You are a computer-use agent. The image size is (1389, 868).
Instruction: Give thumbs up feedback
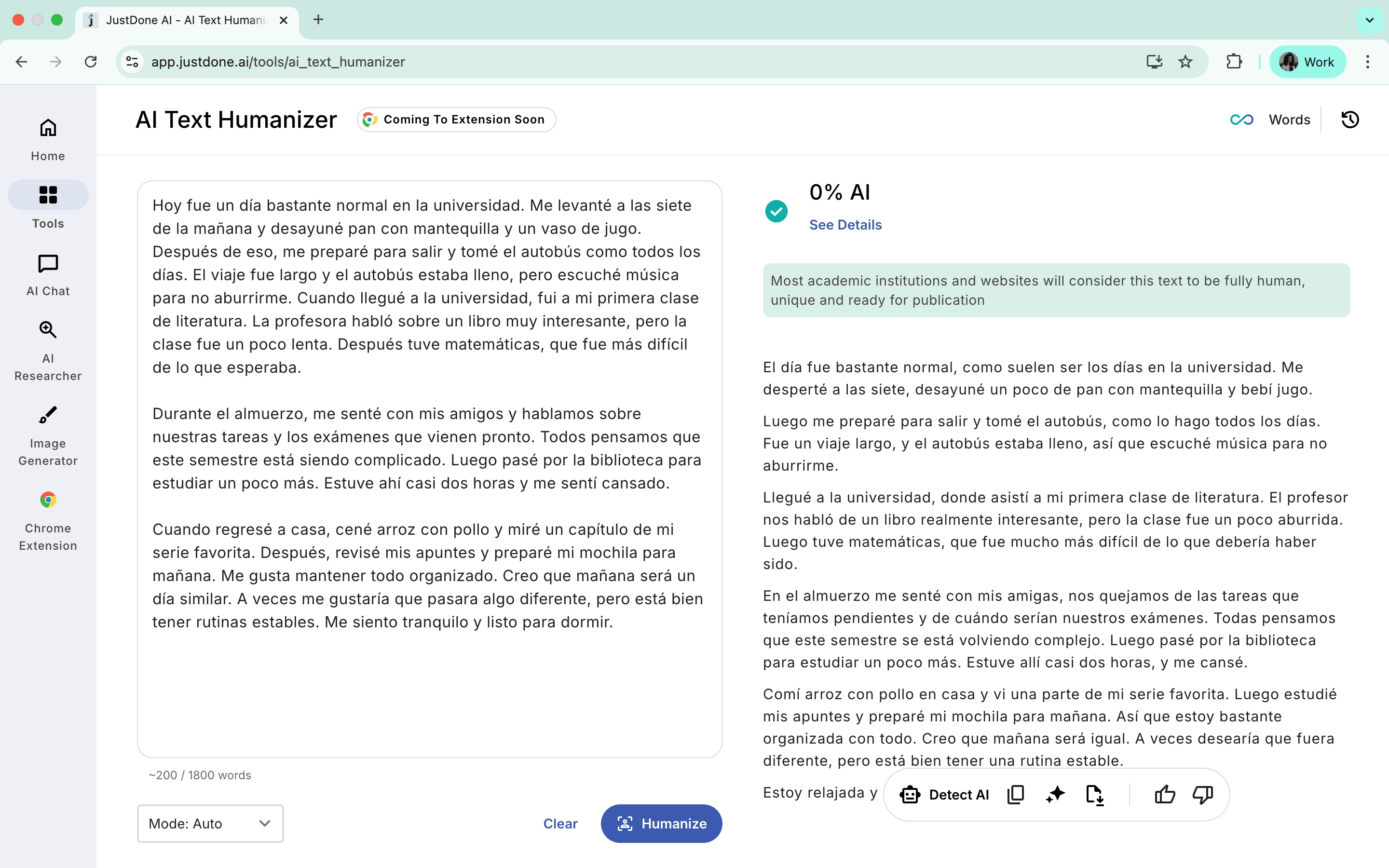click(1165, 795)
